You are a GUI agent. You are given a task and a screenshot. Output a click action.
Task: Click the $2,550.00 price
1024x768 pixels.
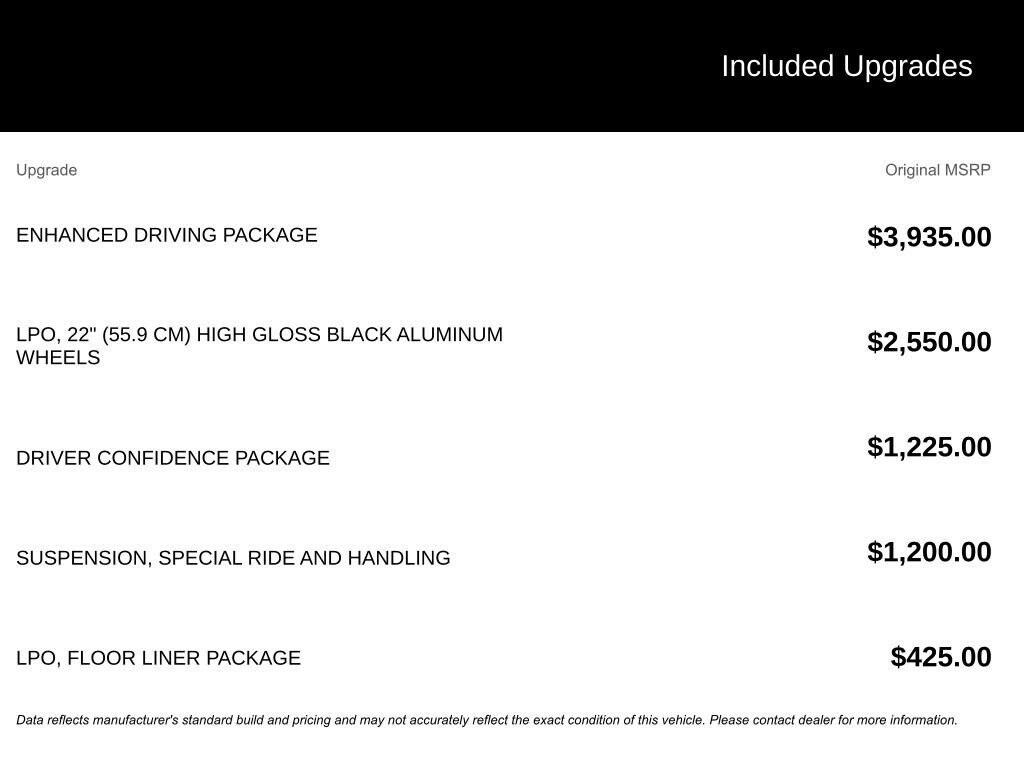(x=929, y=342)
